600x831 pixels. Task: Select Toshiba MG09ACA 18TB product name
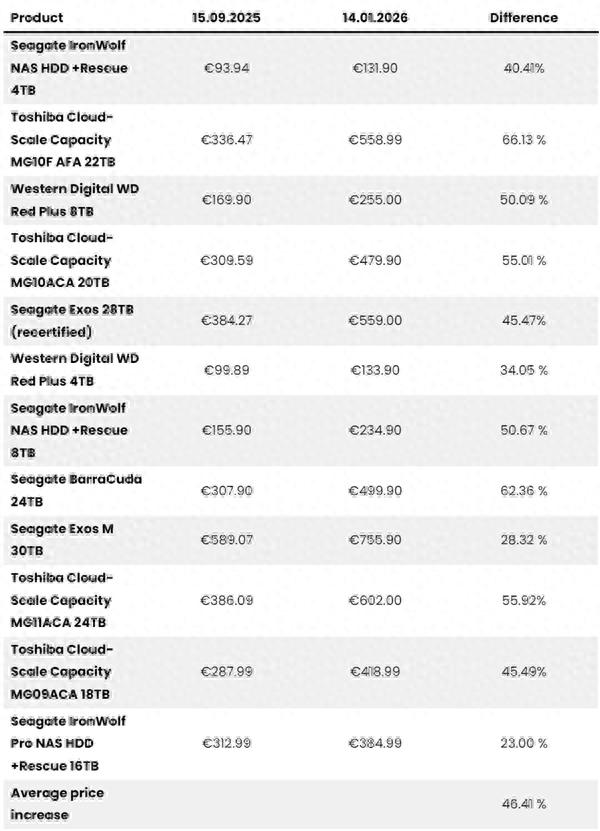[x=61, y=671]
